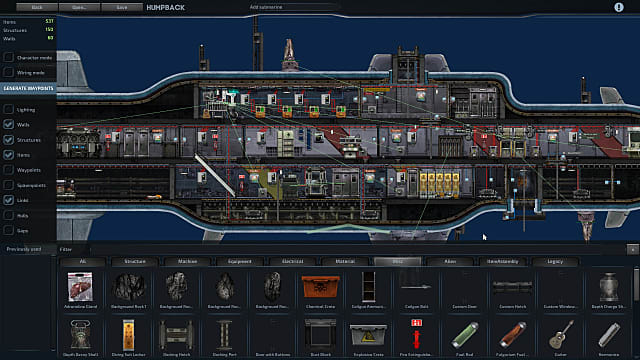
Task: Switch to the Structure category tab
Action: [135, 261]
